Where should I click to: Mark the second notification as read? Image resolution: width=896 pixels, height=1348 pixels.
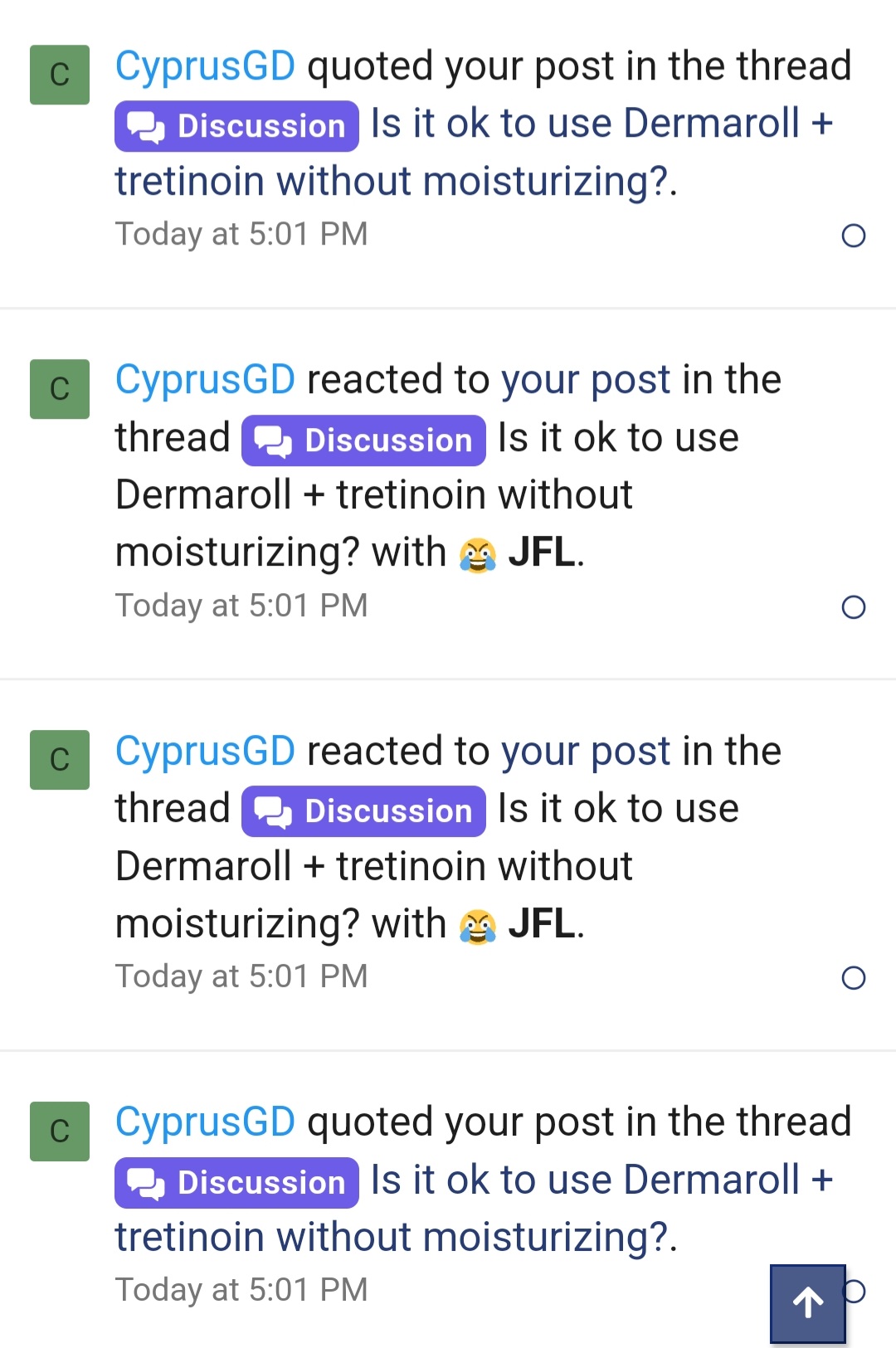pos(853,607)
